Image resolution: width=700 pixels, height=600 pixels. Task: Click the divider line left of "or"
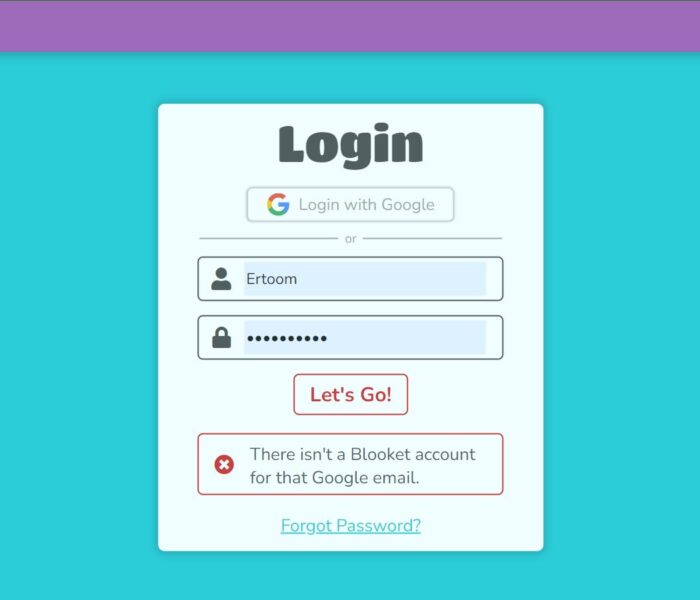point(269,238)
